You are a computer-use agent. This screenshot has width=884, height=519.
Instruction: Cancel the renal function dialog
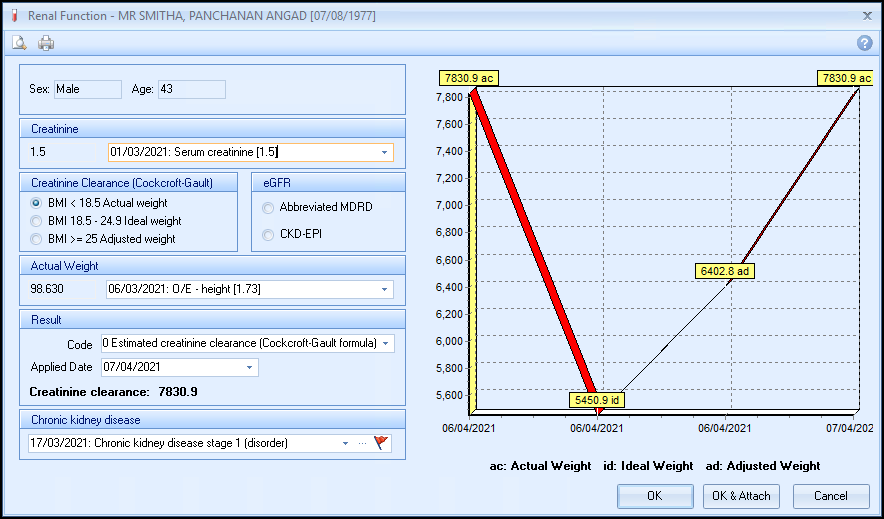830,496
